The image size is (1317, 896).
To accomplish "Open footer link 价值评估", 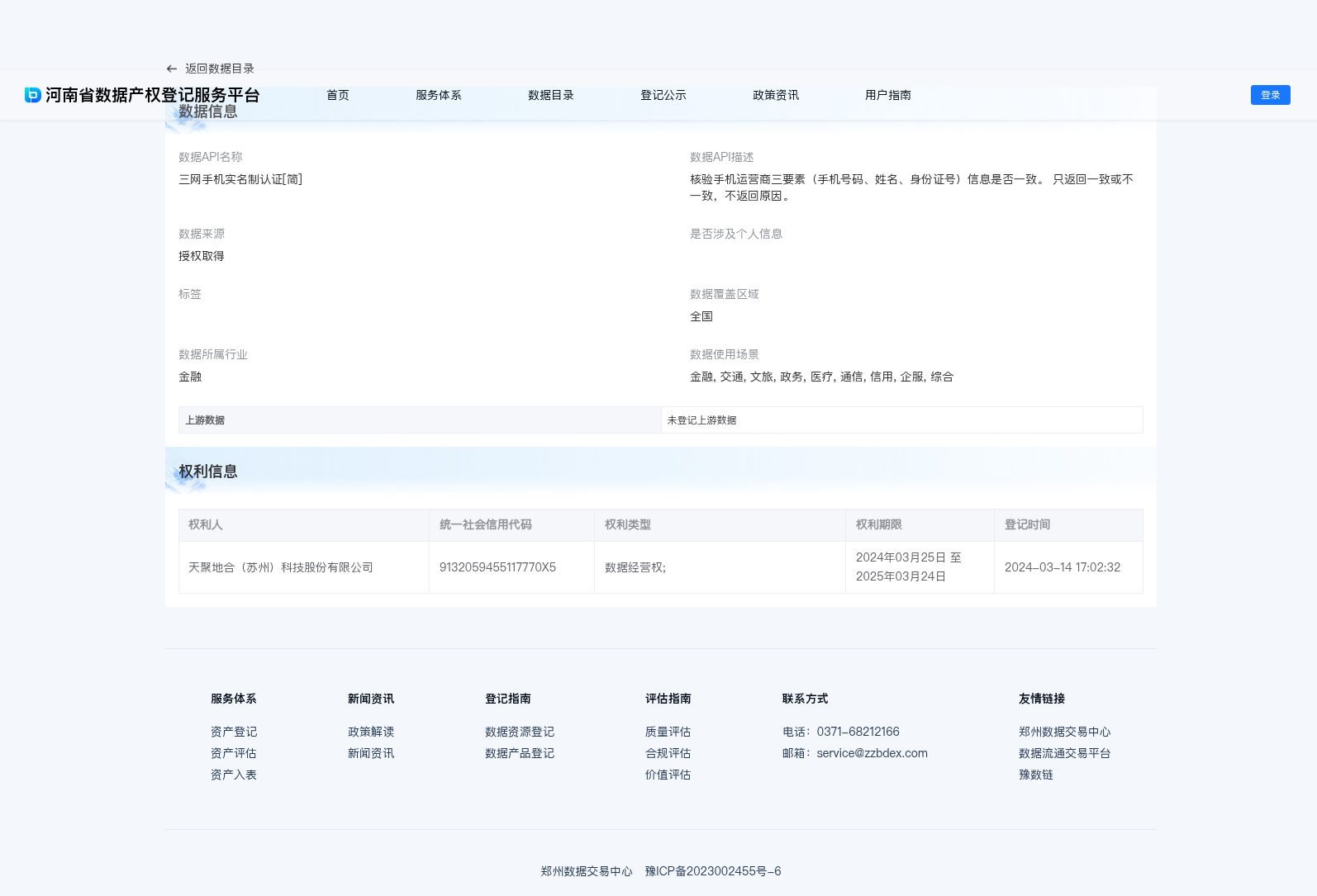I will point(668,775).
